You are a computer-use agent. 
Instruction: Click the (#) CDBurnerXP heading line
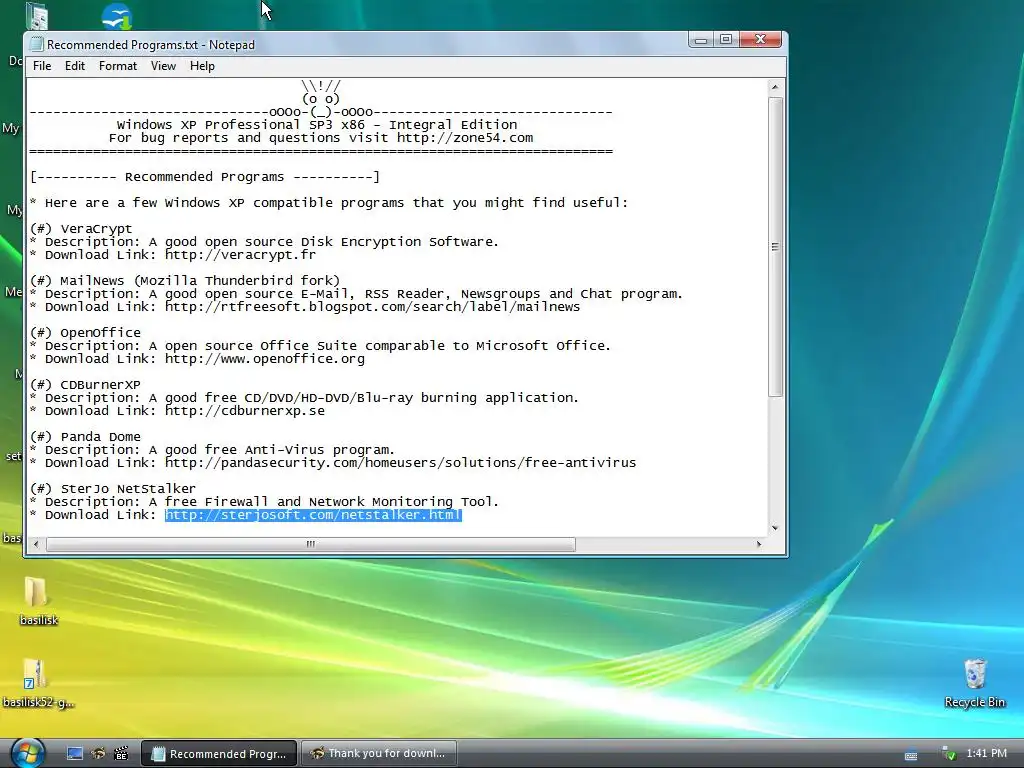(85, 385)
